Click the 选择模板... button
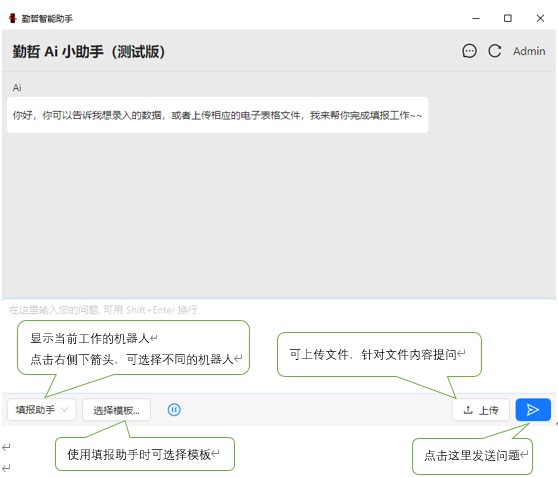558x477 pixels. pyautogui.click(x=116, y=410)
